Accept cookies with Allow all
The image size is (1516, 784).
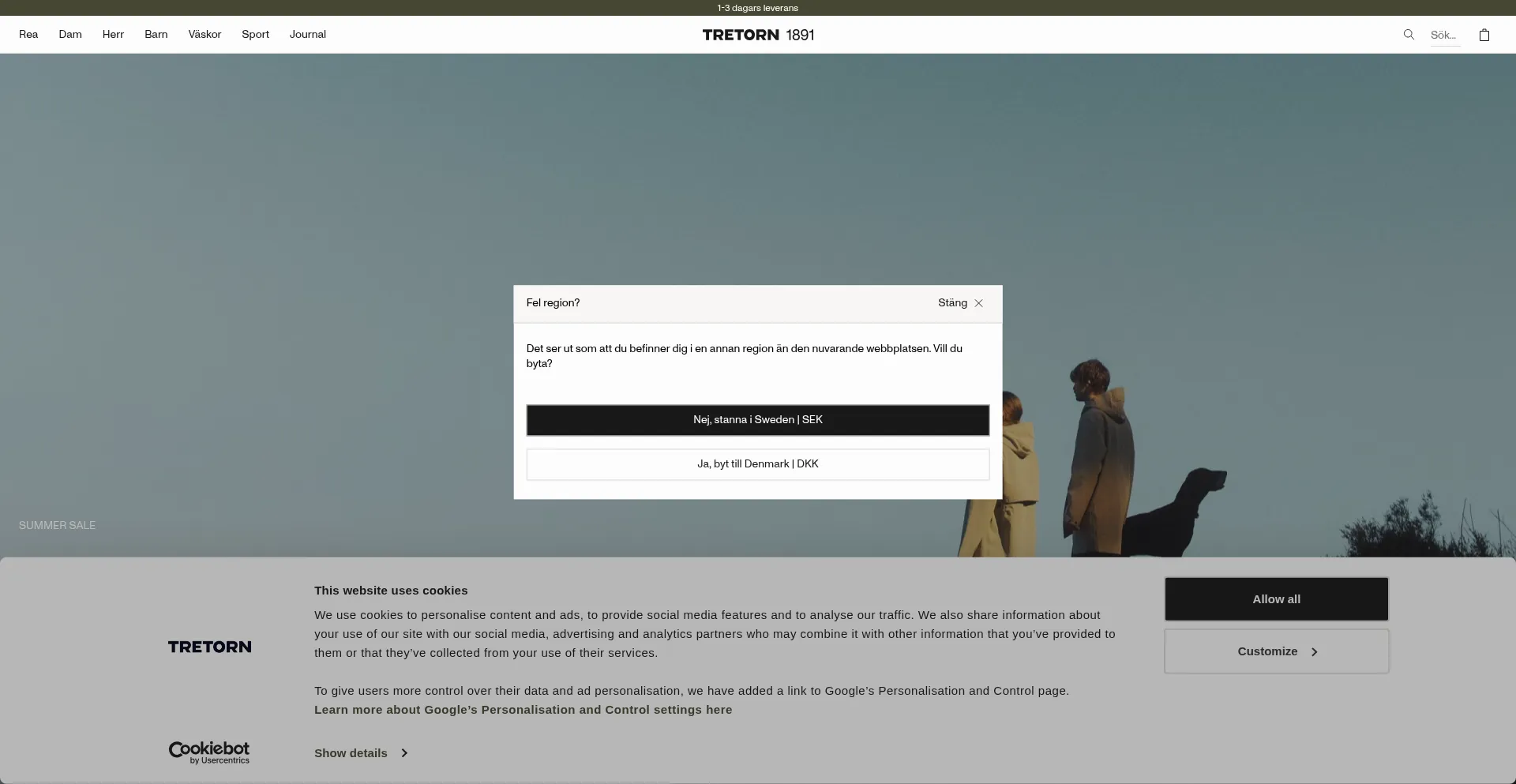pyautogui.click(x=1276, y=599)
